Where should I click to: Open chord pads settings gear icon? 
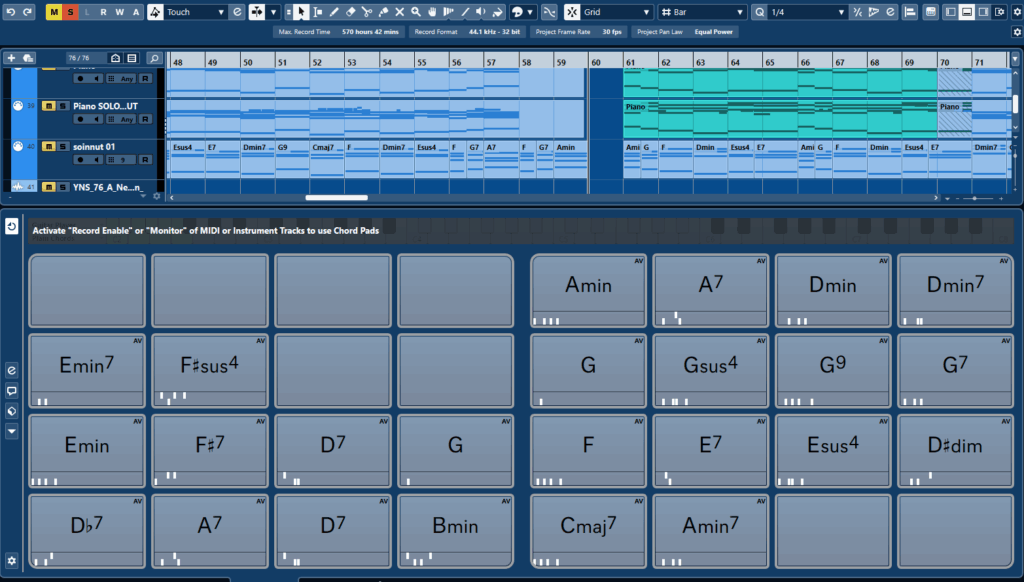pos(12,560)
